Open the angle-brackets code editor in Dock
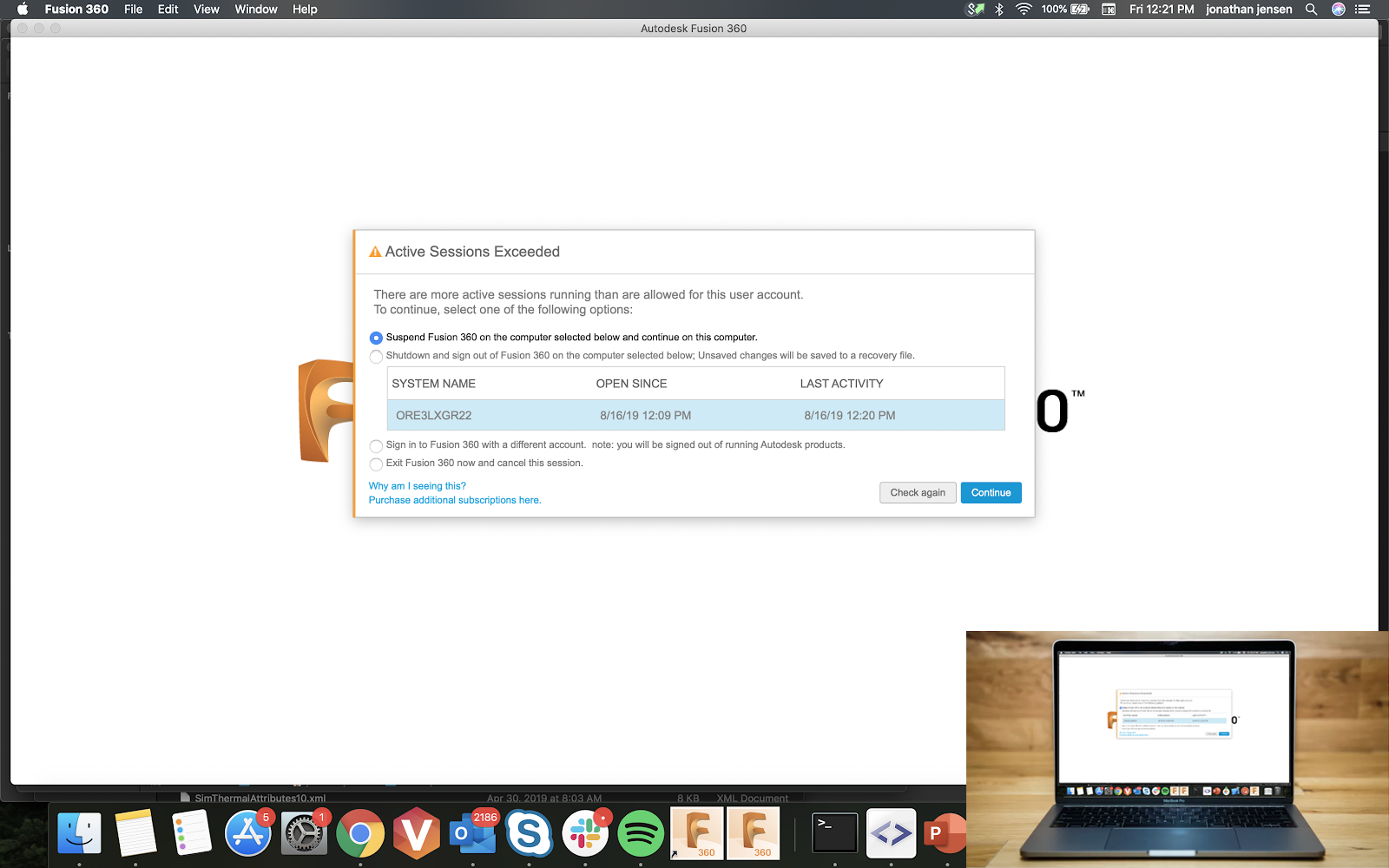This screenshot has width=1389, height=868. (892, 833)
